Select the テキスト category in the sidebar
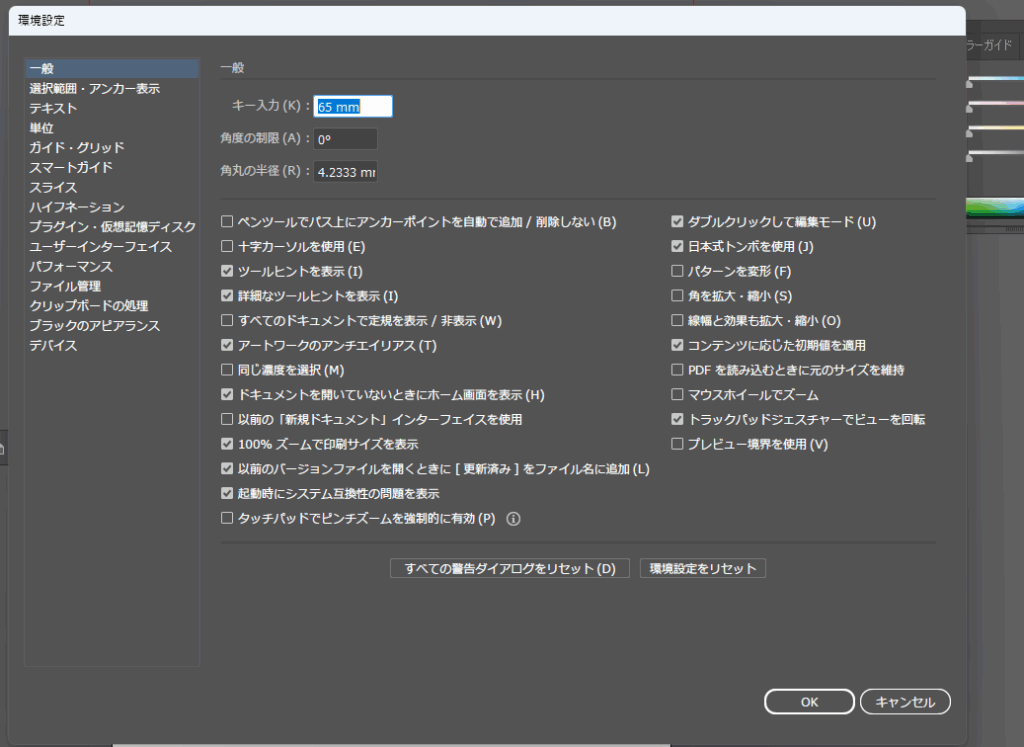1024x747 pixels. (53, 108)
